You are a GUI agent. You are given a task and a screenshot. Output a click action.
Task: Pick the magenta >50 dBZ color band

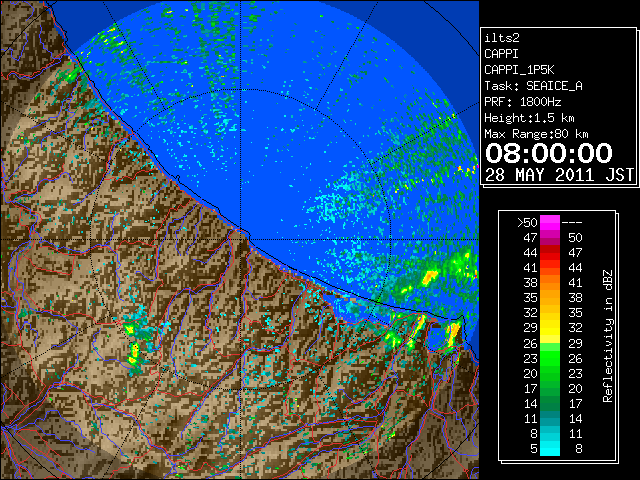550,223
